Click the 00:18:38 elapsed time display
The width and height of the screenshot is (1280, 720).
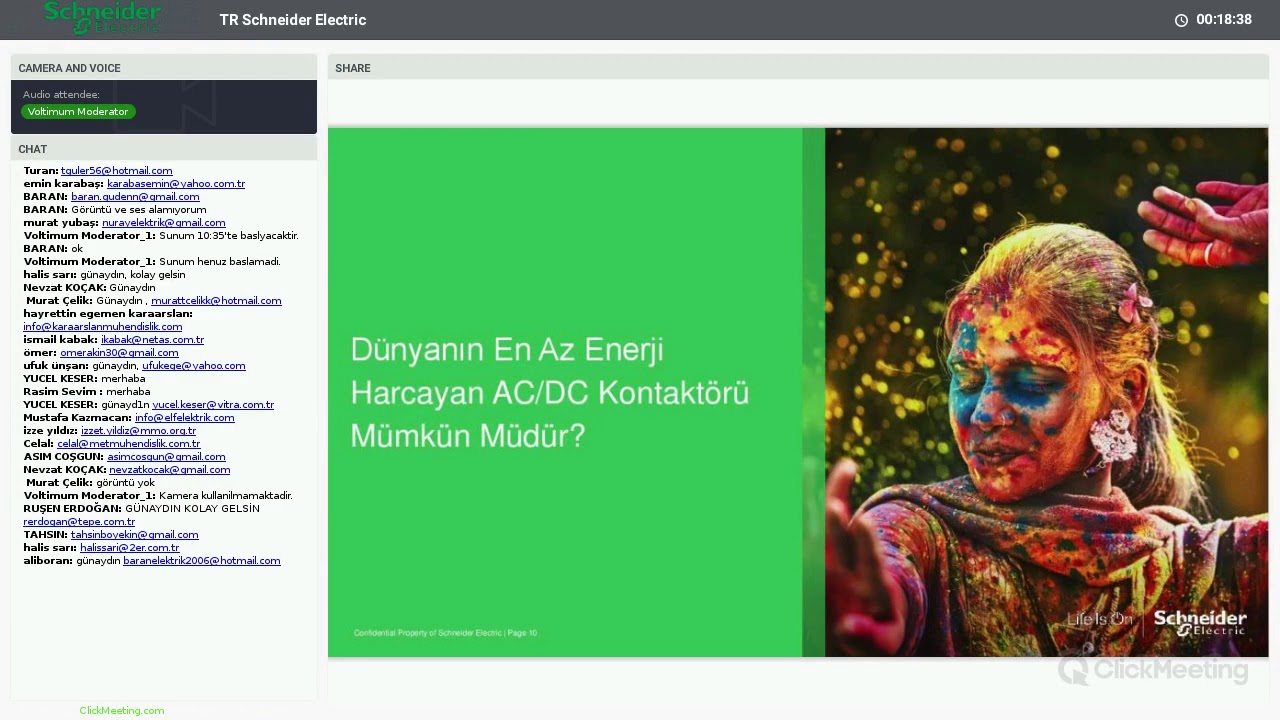click(1224, 20)
